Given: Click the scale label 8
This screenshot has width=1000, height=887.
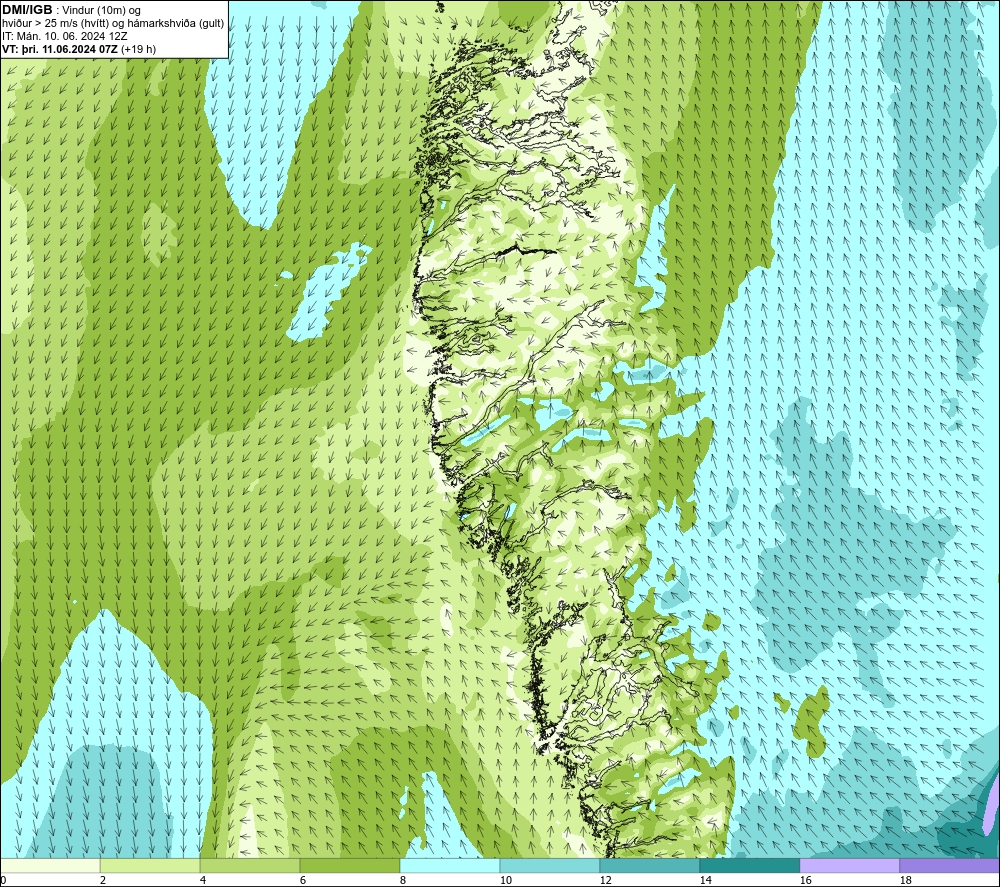Looking at the screenshot, I should tap(402, 880).
